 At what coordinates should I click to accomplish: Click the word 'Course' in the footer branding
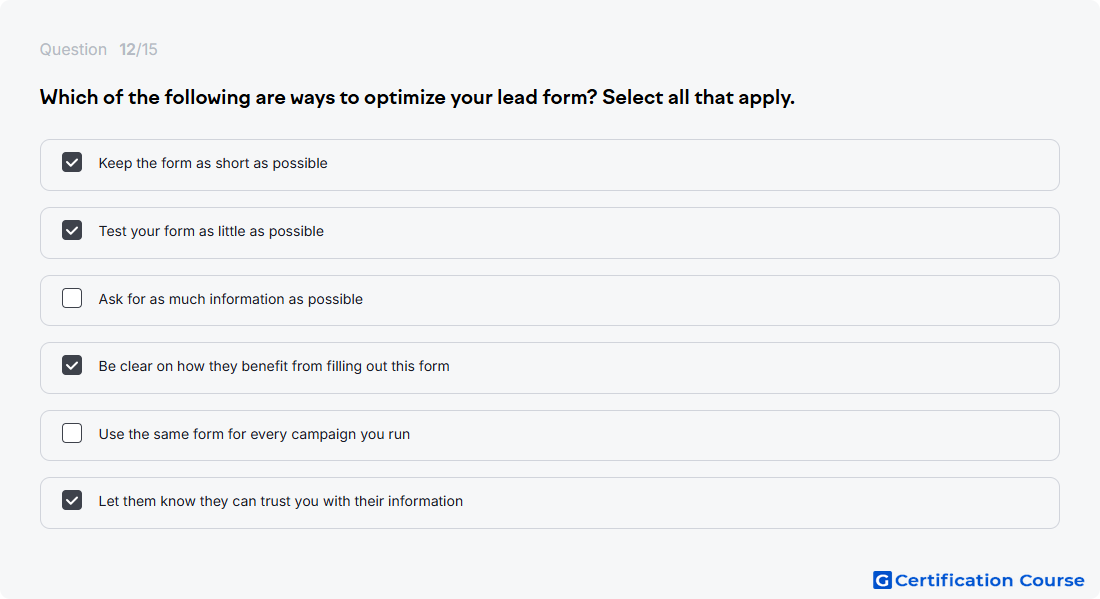[1051, 580]
